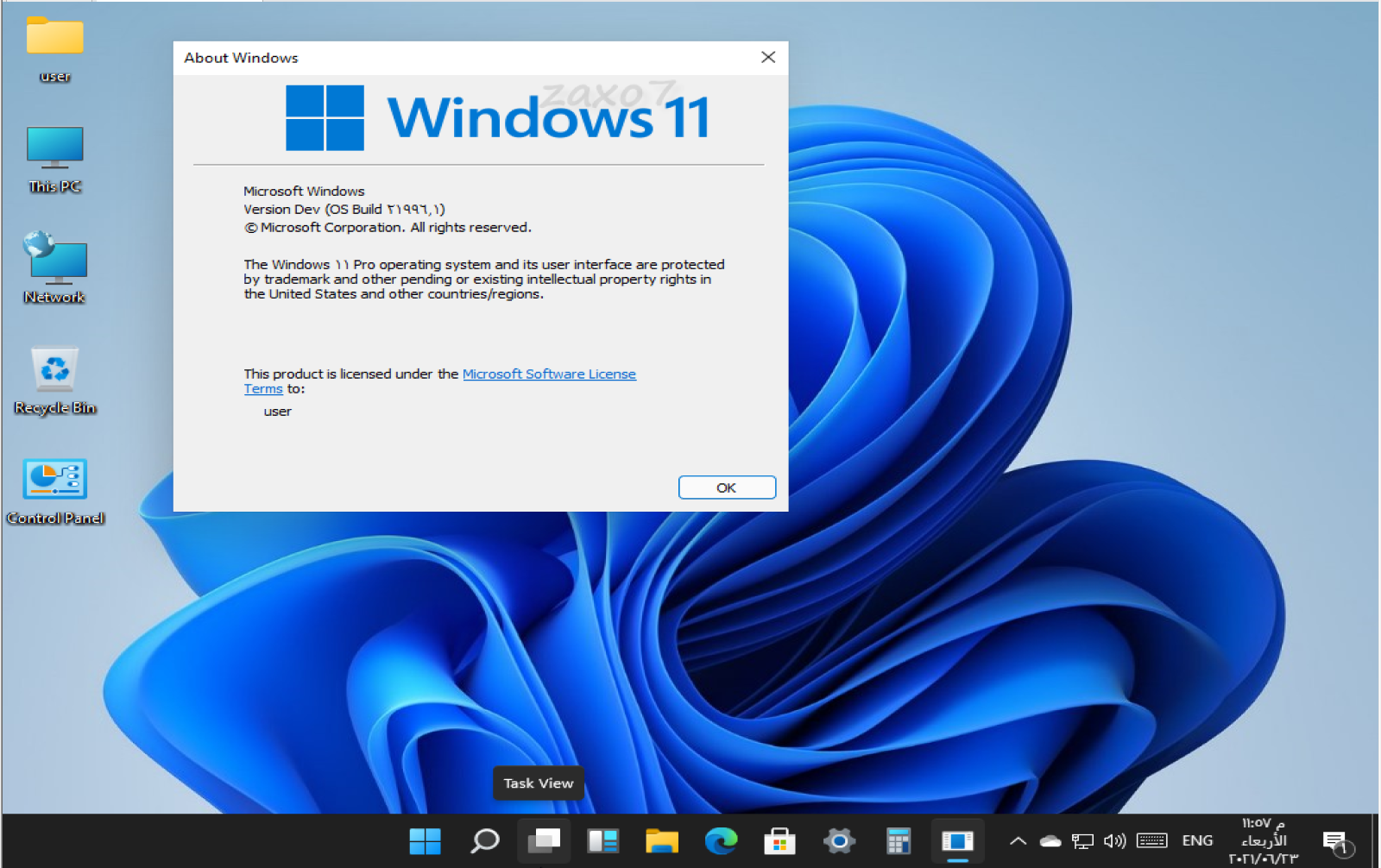
Task: Open Task View from the taskbar
Action: 544,840
